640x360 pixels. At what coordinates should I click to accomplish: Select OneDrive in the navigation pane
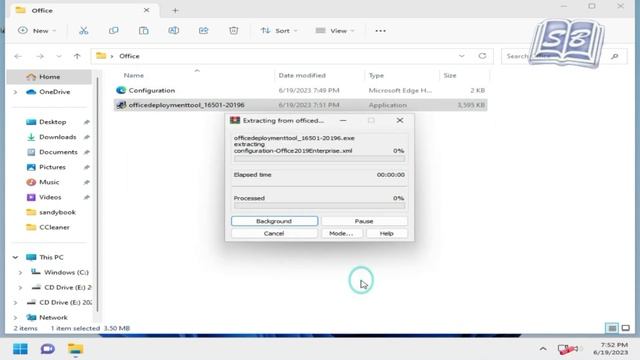click(x=54, y=92)
